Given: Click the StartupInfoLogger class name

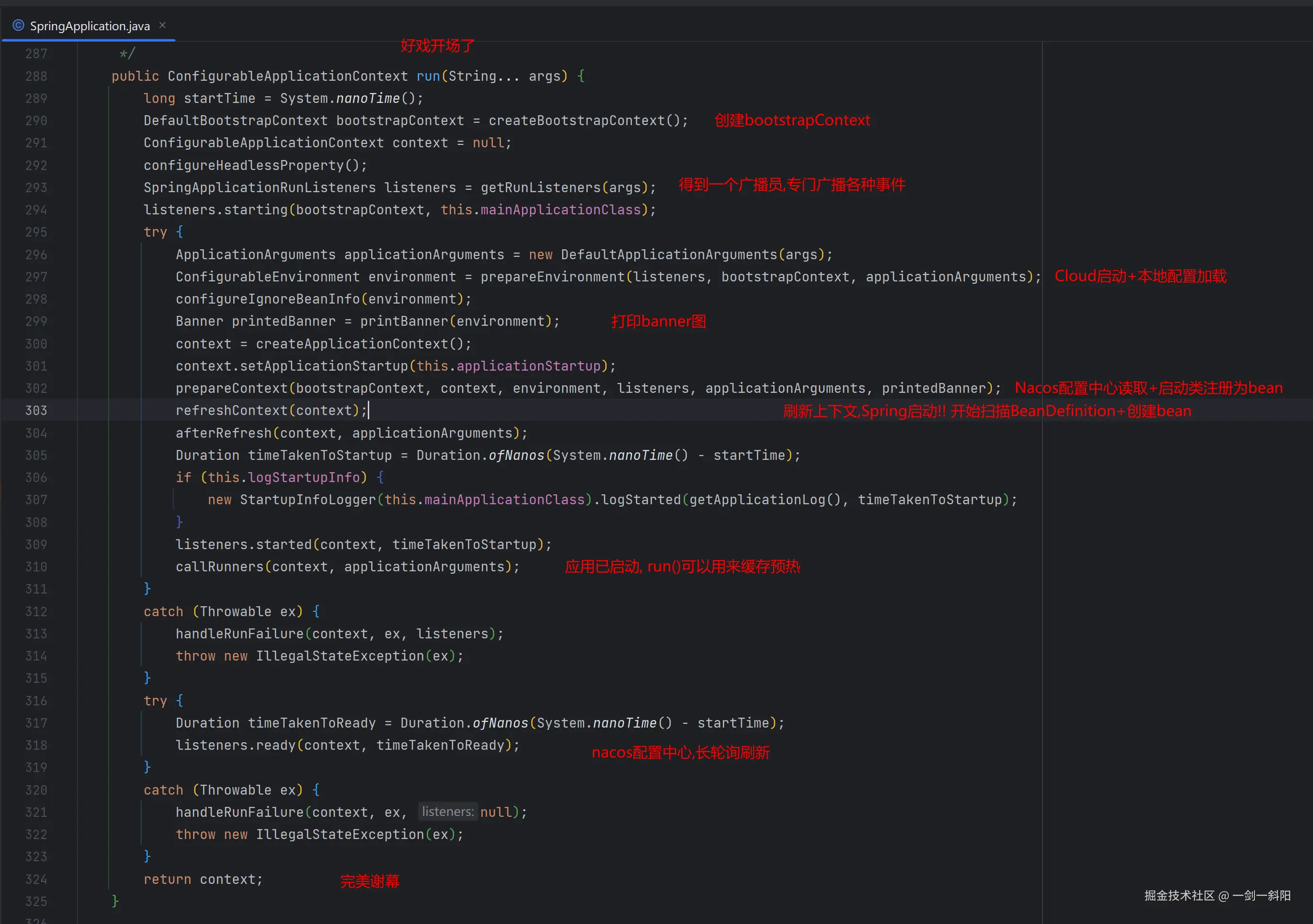Looking at the screenshot, I should tap(308, 500).
